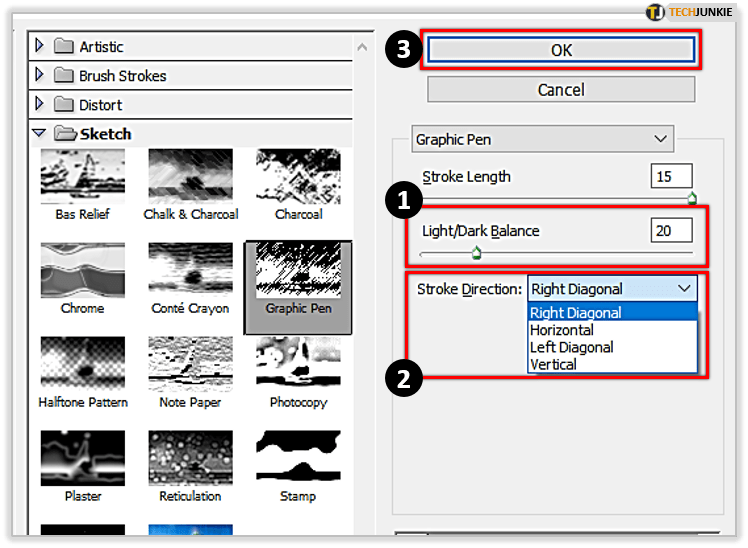Pick the Stamp filter thumbnail
748x548 pixels.
(x=298, y=457)
